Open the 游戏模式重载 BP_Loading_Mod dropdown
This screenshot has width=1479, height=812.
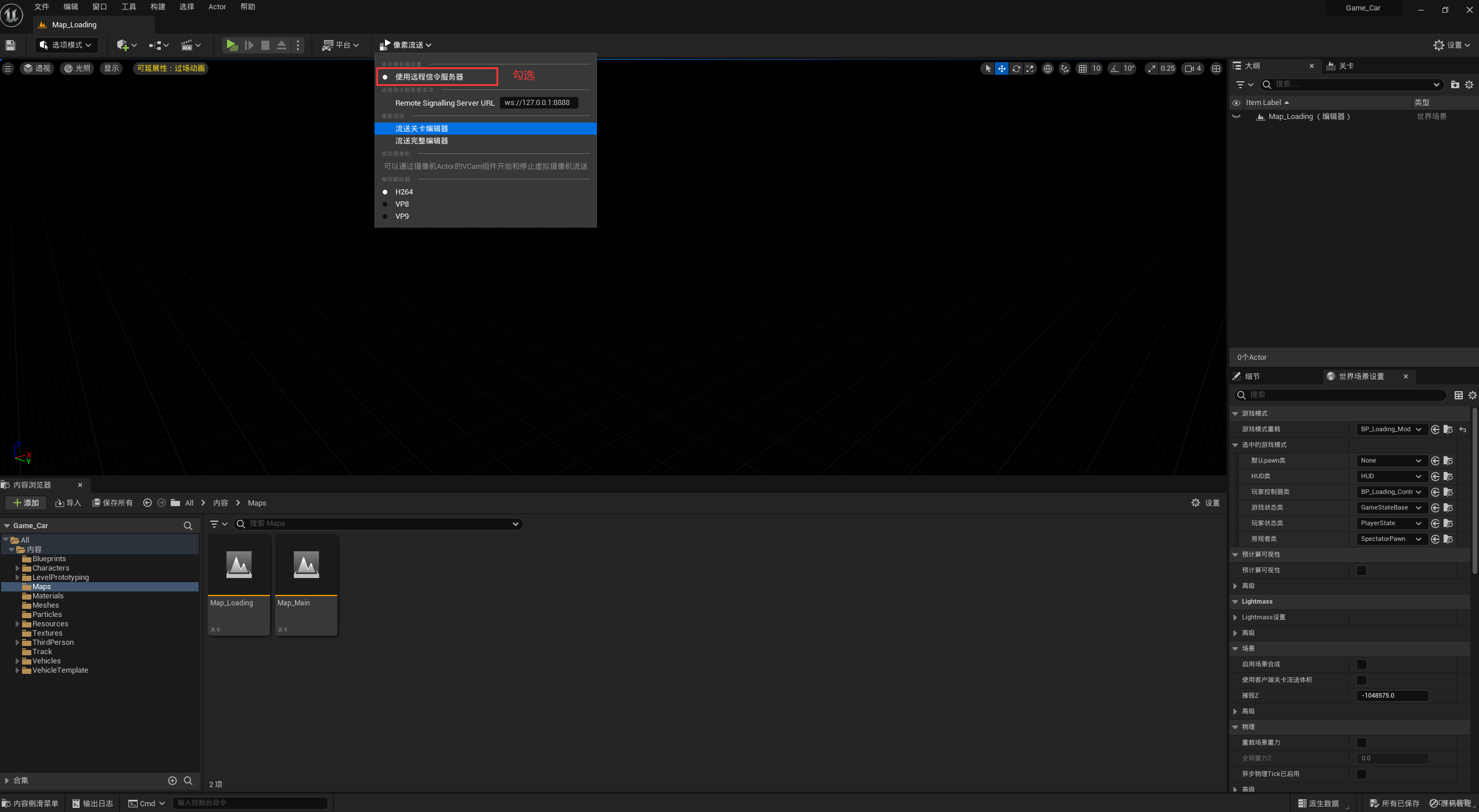tap(1391, 430)
